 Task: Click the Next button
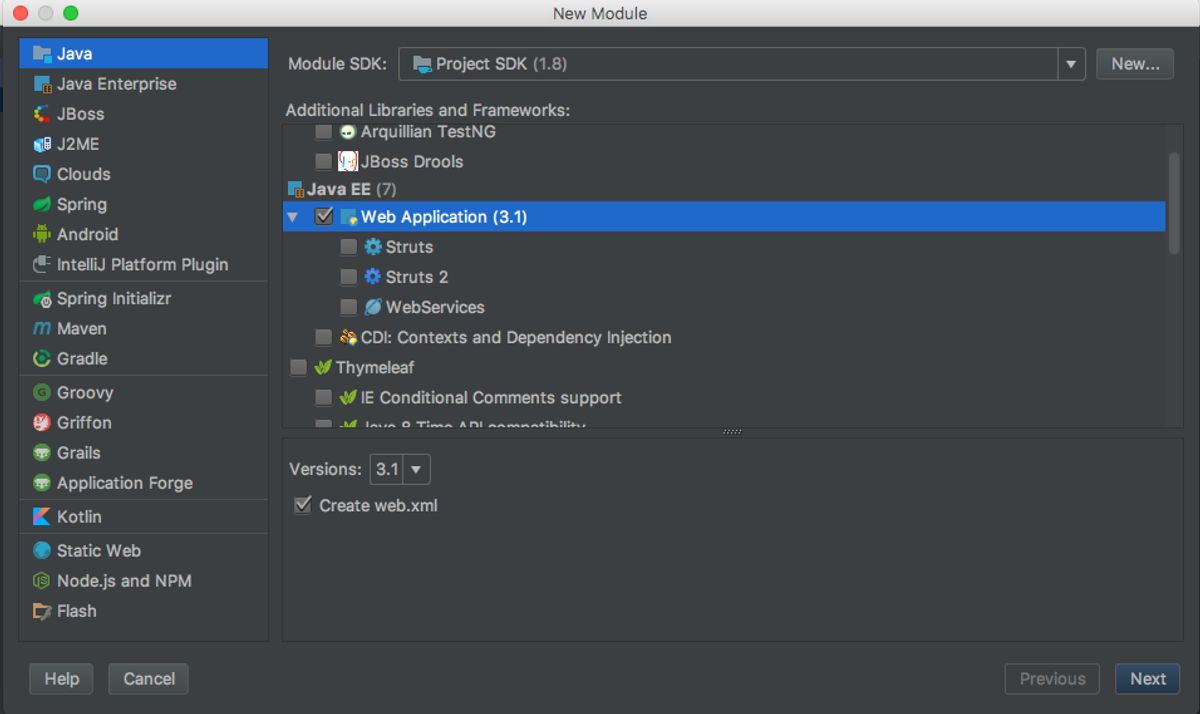(x=1147, y=678)
